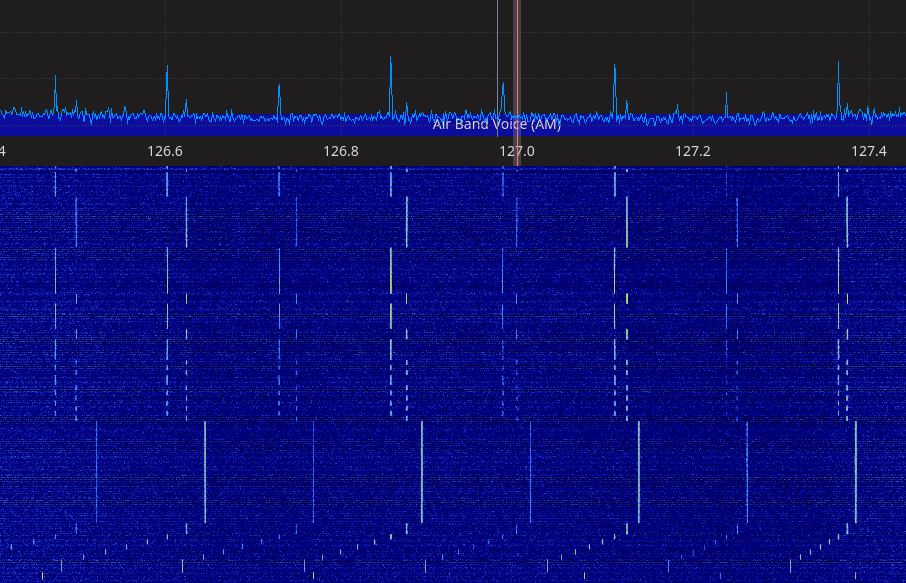Viewport: 906px width, 583px height.
Task: Click the 127.2 frequency axis label
Action: tap(692, 151)
